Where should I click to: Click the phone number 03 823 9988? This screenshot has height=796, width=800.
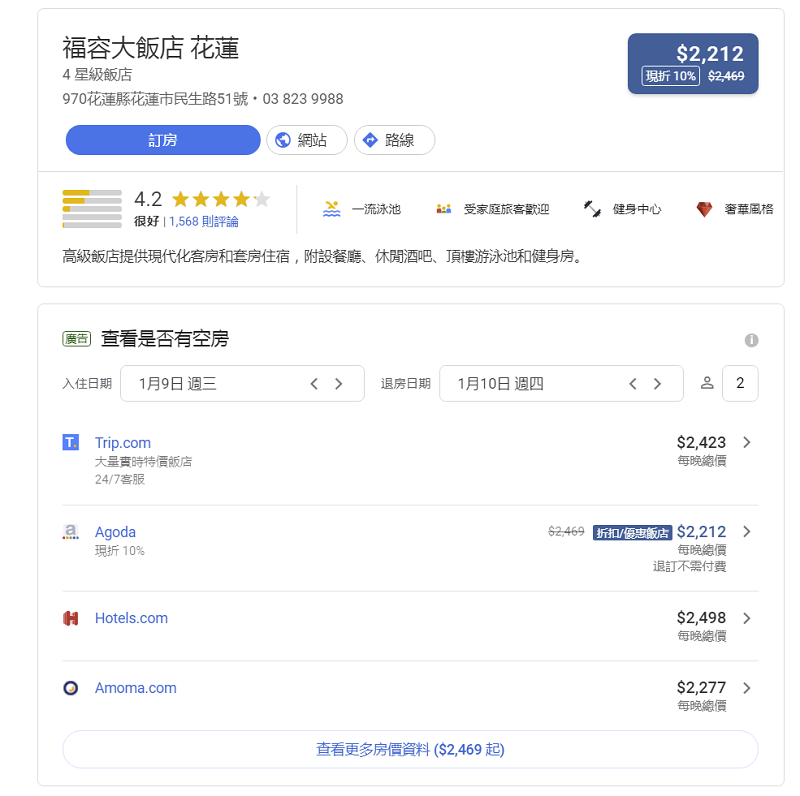303,98
